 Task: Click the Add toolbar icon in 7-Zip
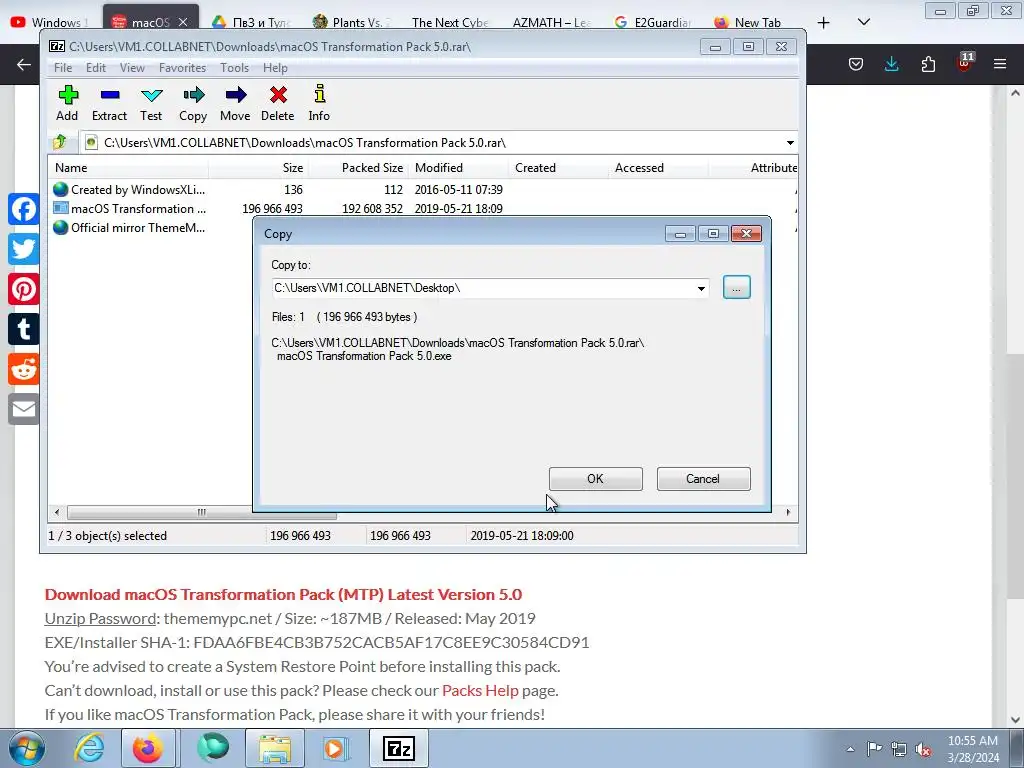point(67,103)
